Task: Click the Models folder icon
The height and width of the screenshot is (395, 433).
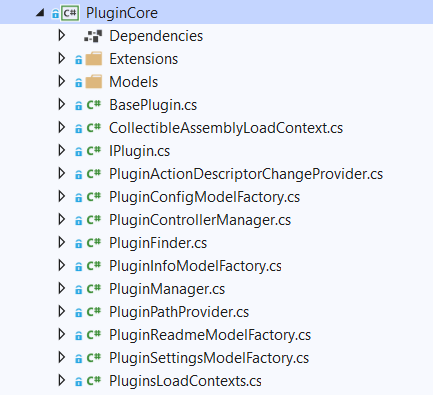Action: click(94, 82)
